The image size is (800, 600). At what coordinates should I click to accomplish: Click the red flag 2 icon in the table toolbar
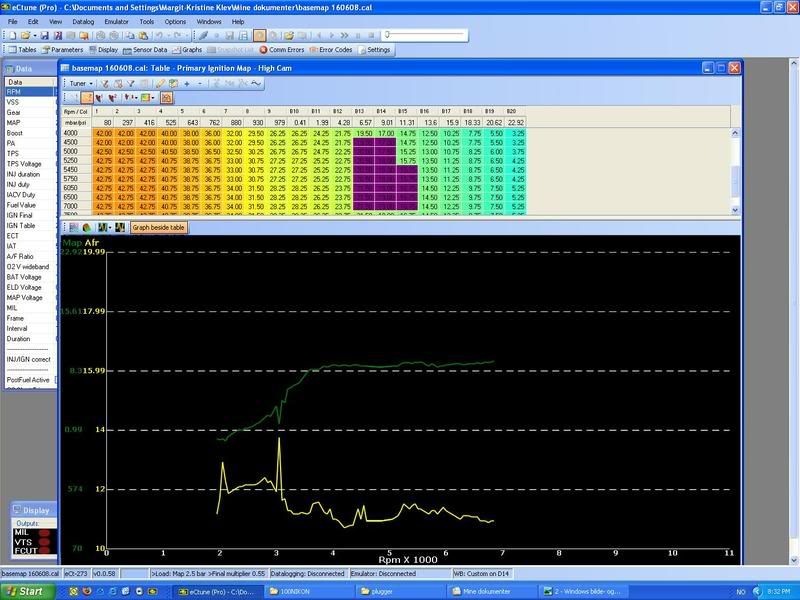(113, 97)
